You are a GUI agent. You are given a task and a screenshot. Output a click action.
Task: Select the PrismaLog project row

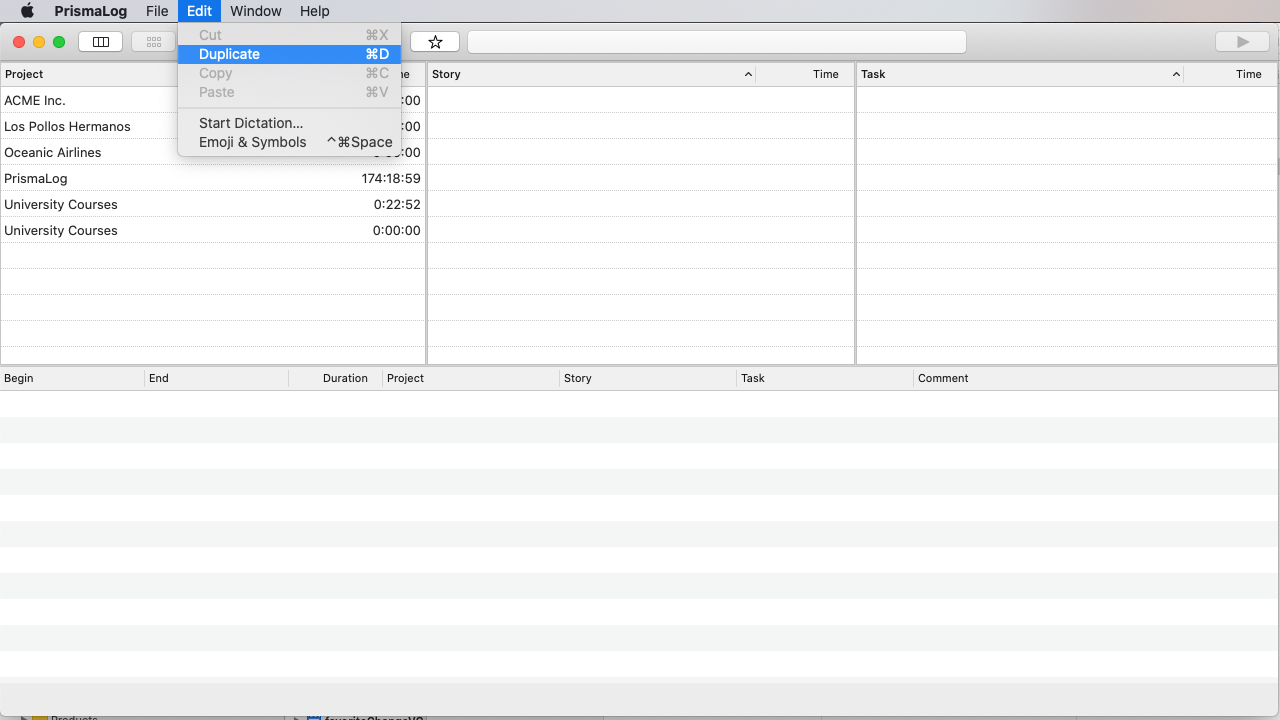pos(213,178)
